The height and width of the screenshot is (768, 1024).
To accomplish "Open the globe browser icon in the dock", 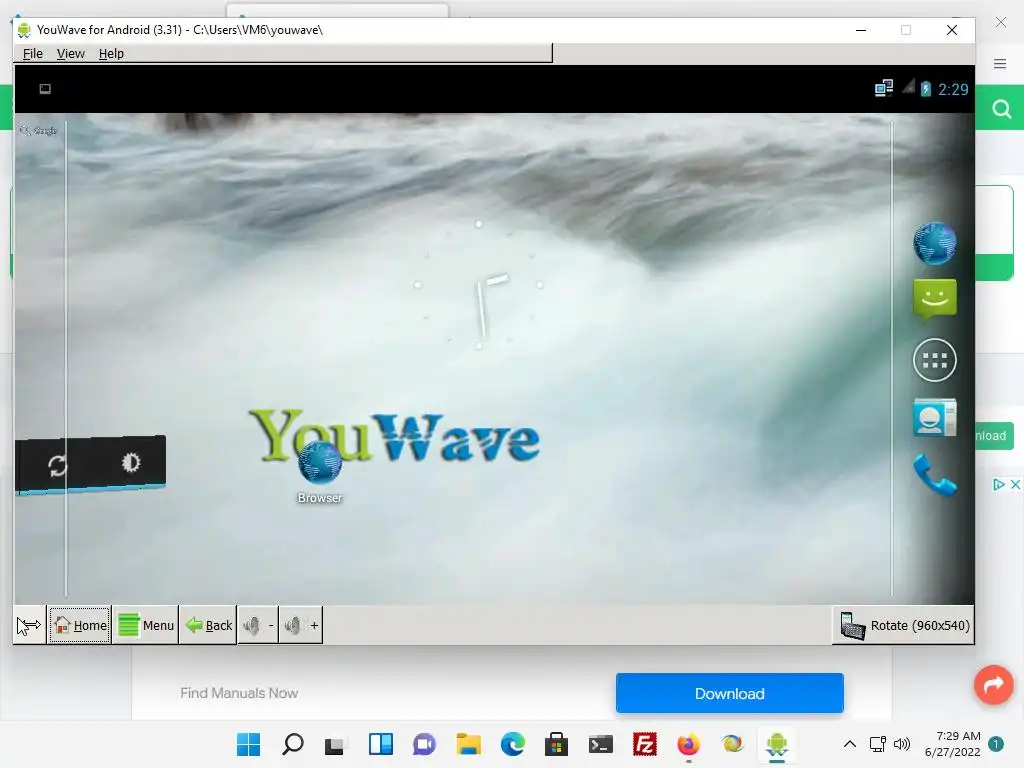I will coord(935,243).
